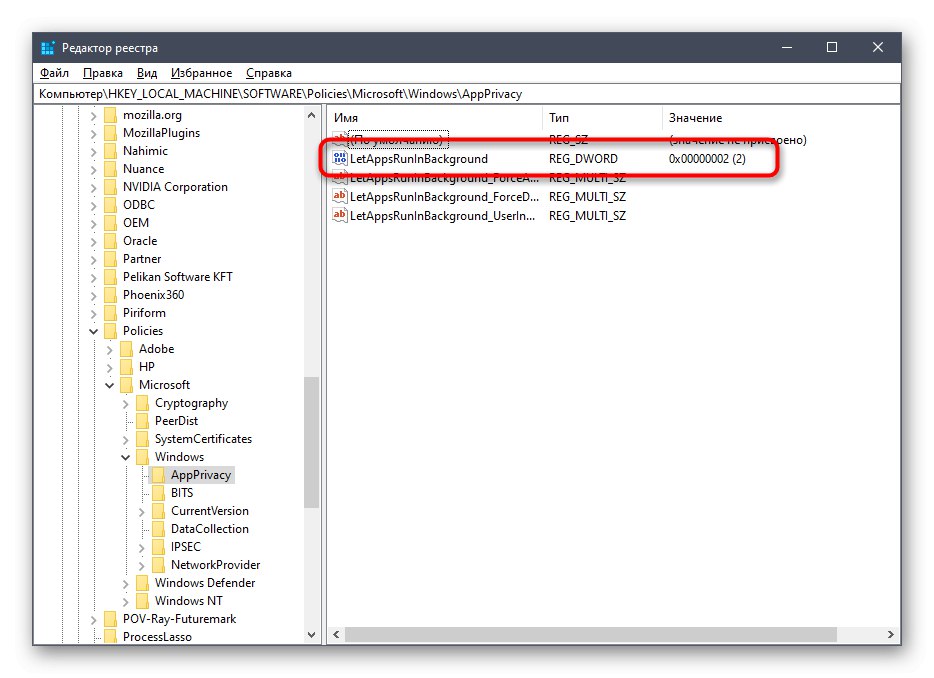Click the tree pane scroll down arrow
The image size is (934, 678).
click(312, 635)
